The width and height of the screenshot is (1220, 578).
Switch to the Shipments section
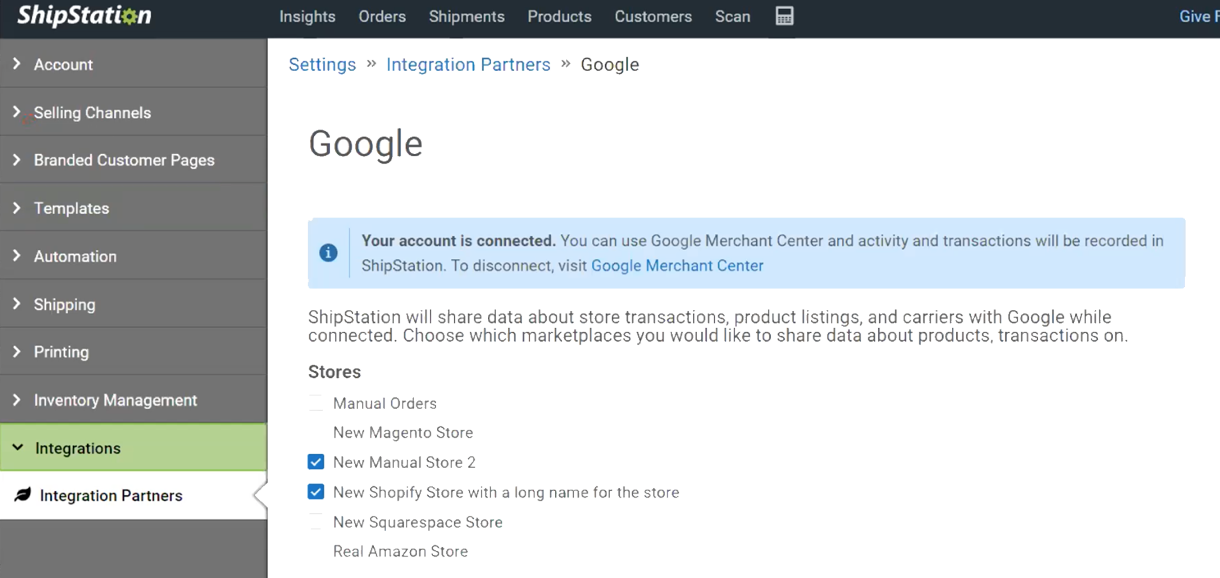466,16
